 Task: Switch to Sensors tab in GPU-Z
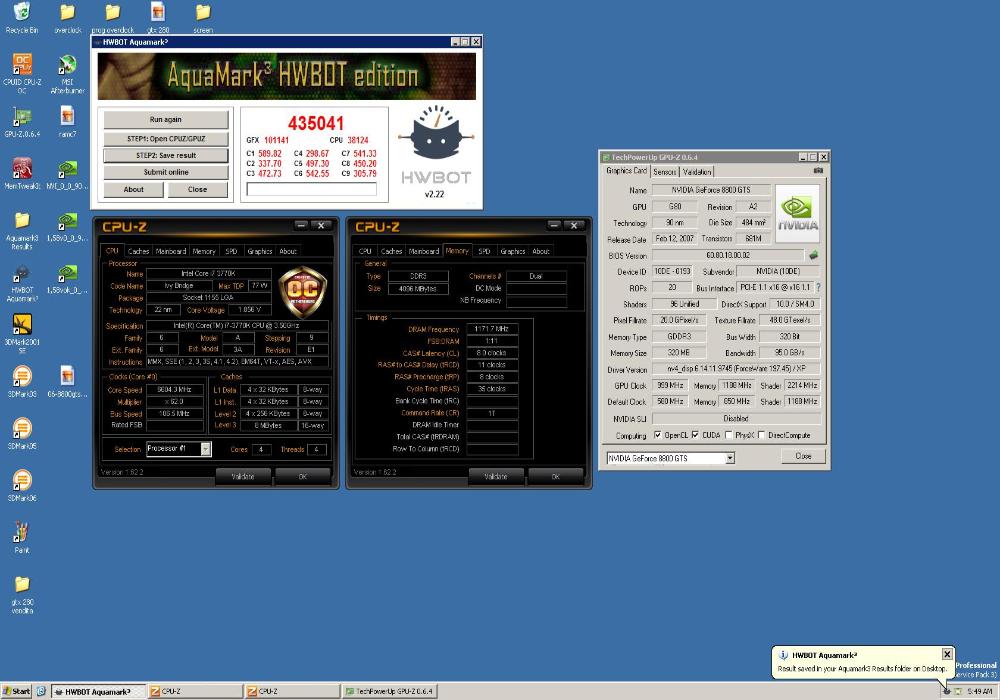coord(665,171)
